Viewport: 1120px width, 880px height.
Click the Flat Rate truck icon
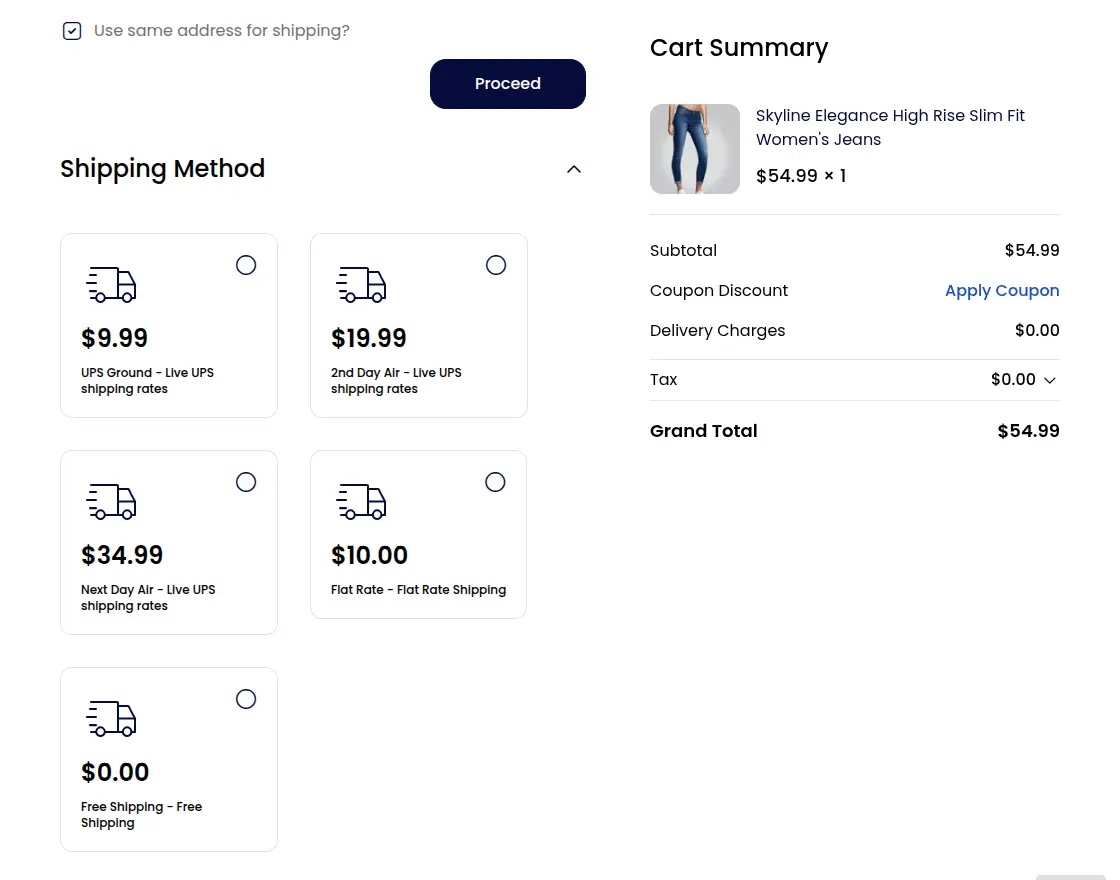point(361,502)
